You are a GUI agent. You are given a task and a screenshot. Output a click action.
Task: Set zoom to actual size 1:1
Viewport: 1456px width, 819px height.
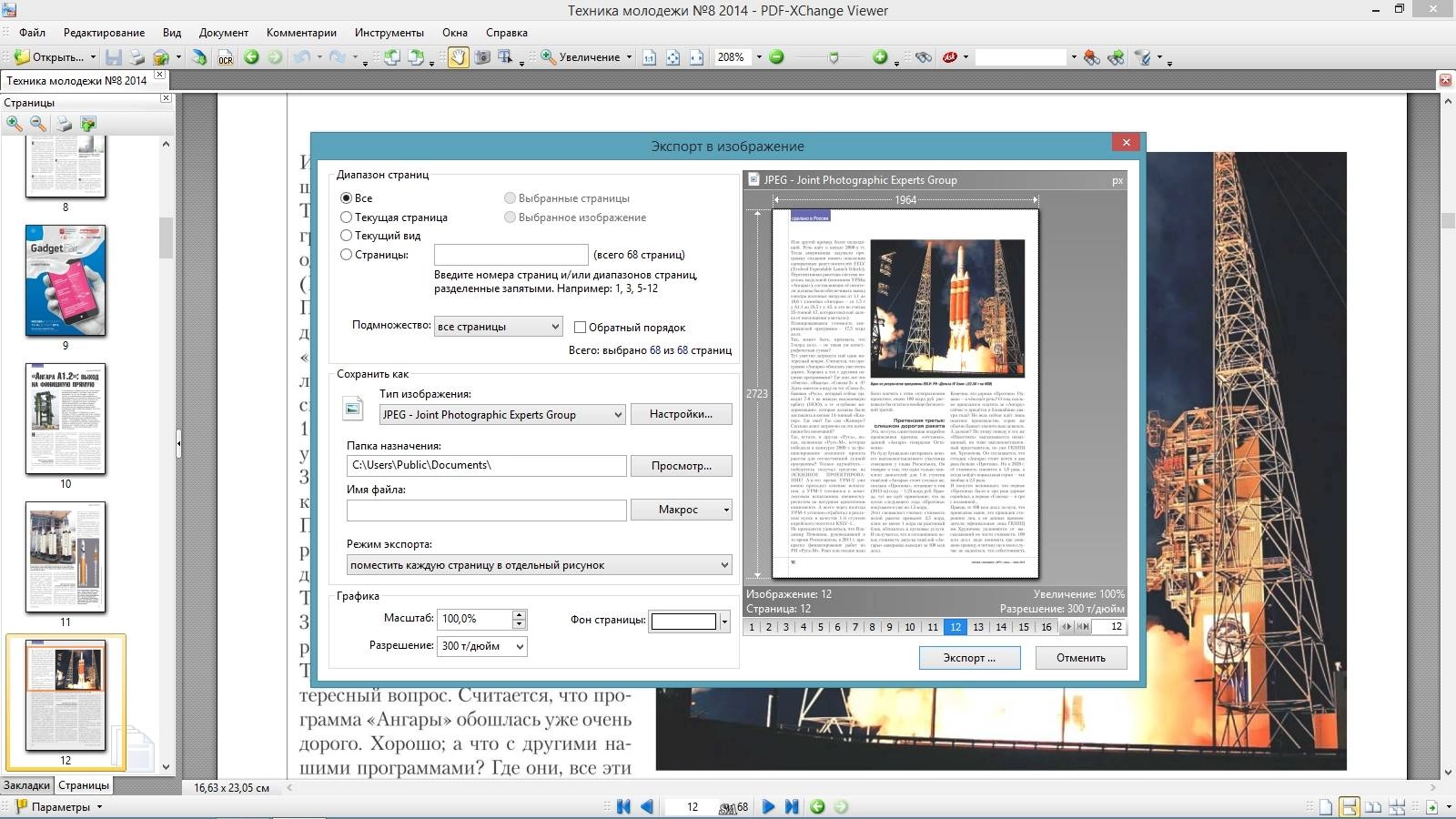649,57
